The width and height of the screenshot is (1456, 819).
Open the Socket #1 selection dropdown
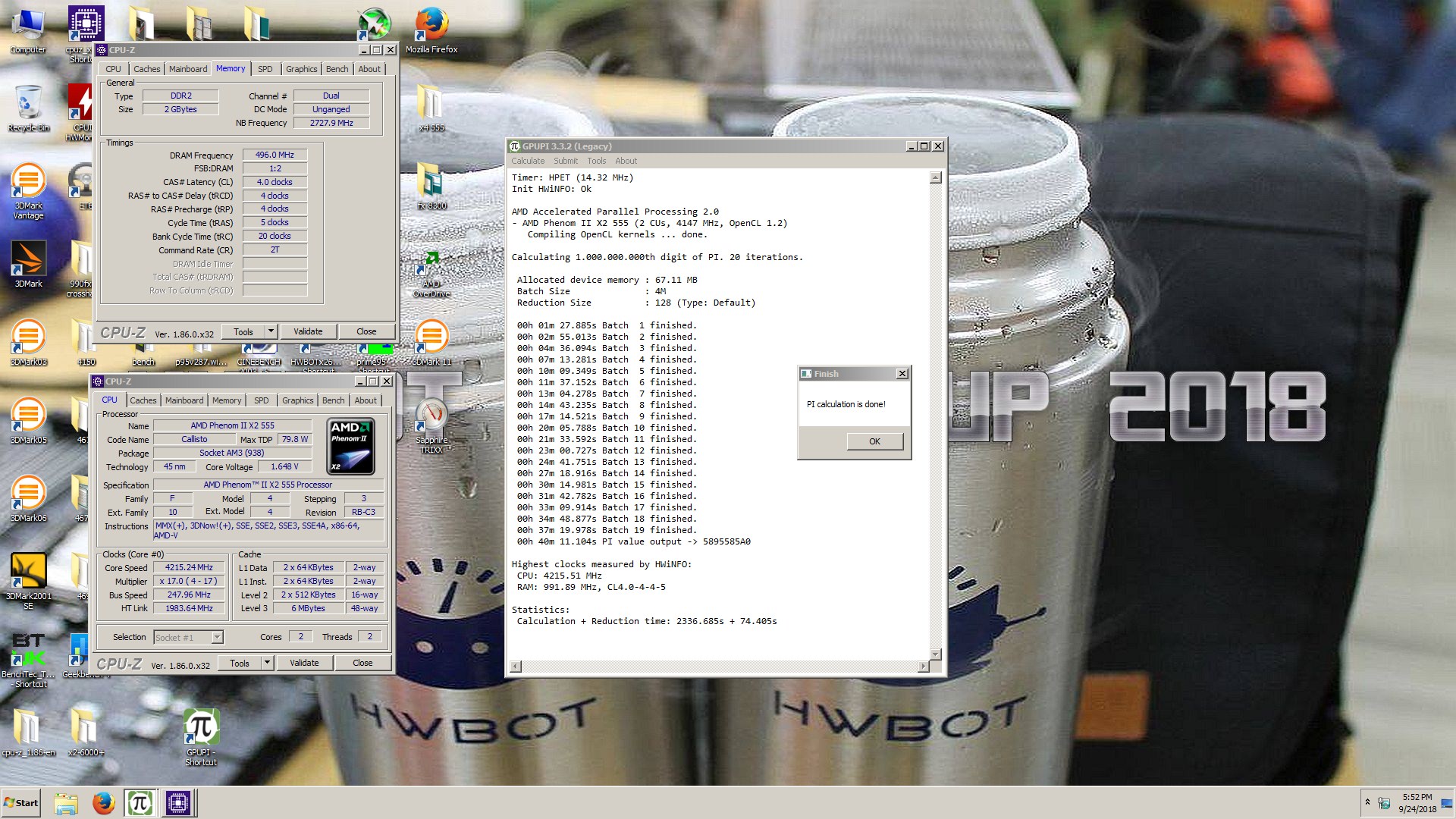coord(189,638)
